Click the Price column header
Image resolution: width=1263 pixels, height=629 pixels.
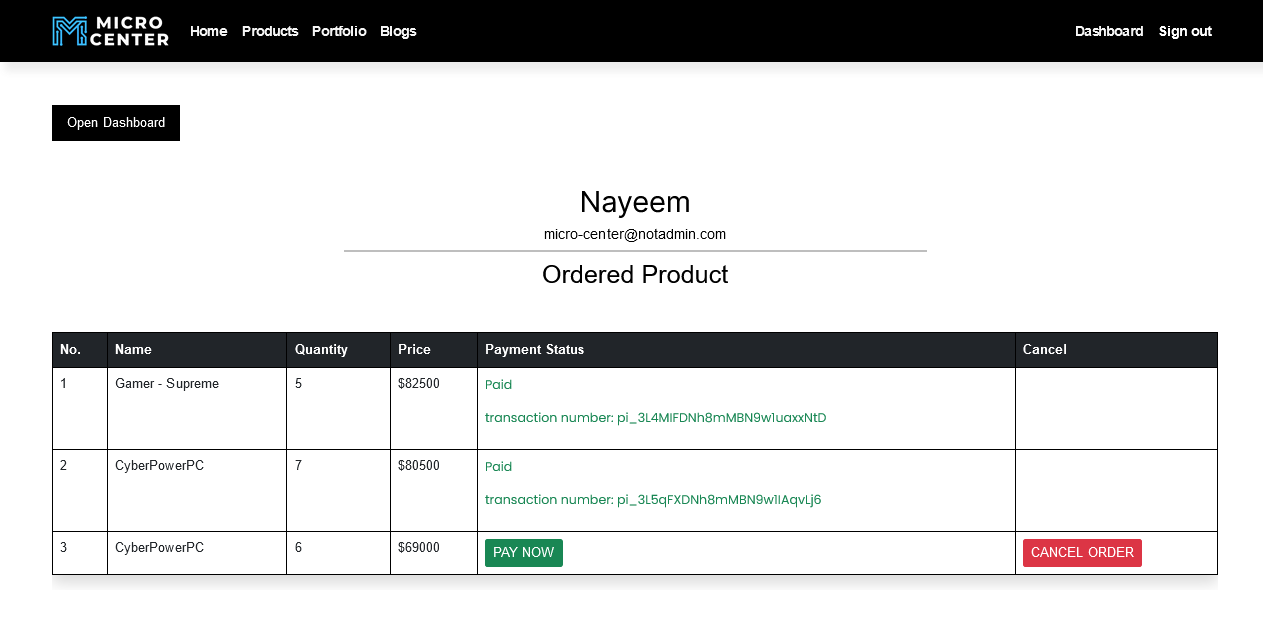(414, 350)
